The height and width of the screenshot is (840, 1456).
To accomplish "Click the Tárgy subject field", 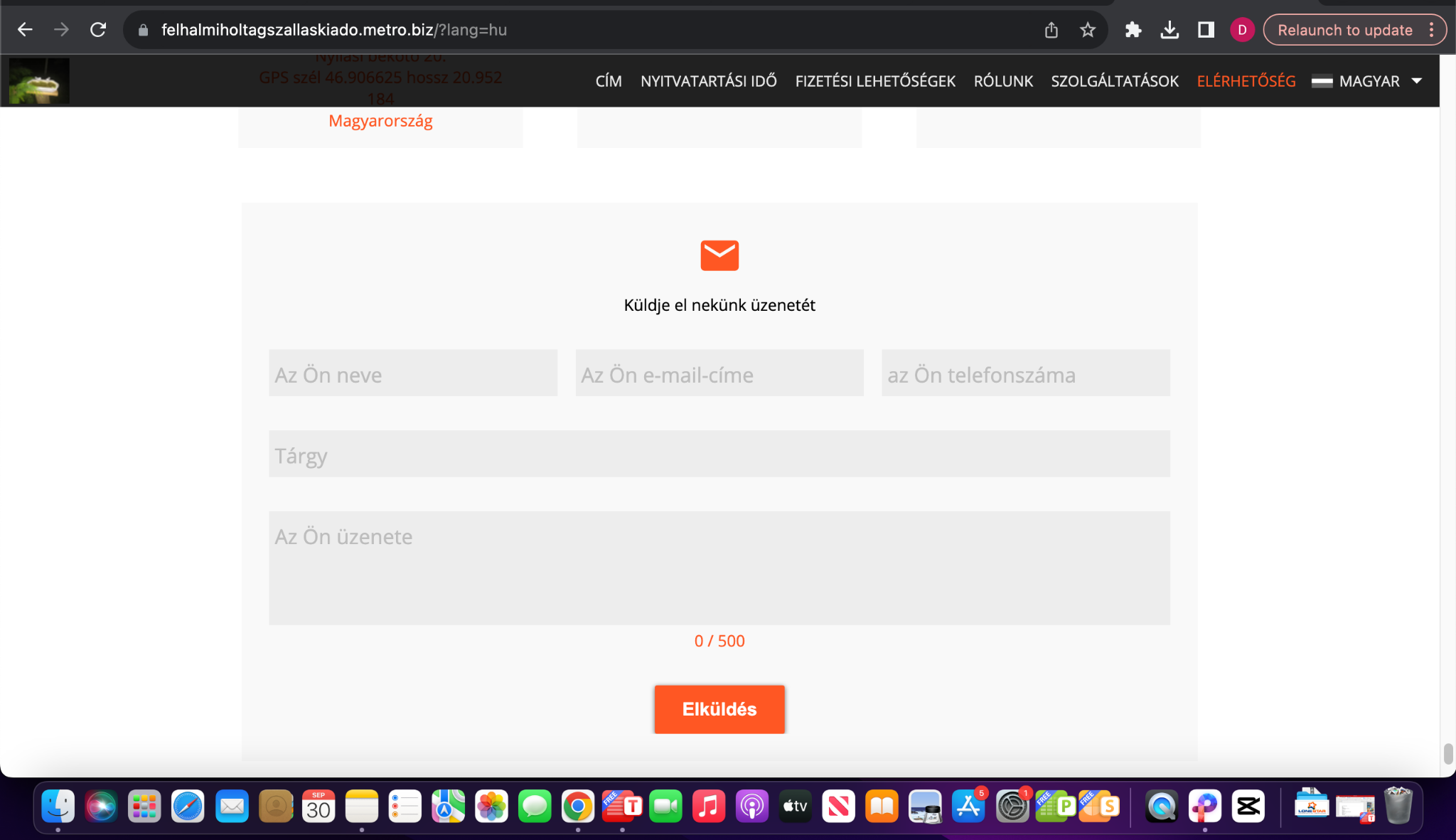I will pyautogui.click(x=719, y=454).
